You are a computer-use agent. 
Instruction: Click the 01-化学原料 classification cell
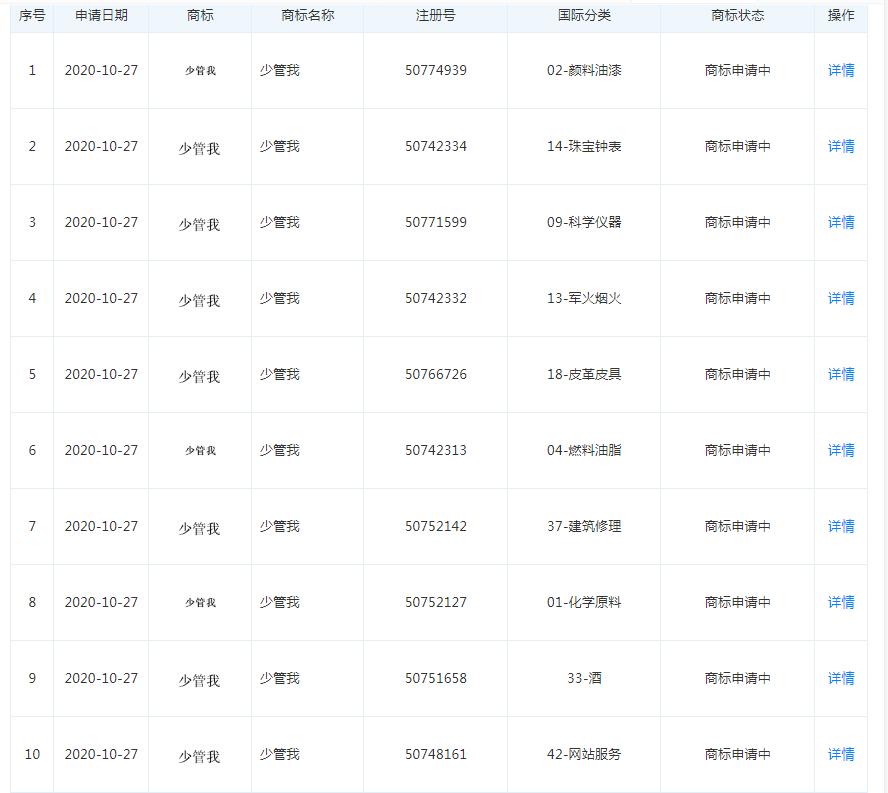click(584, 602)
